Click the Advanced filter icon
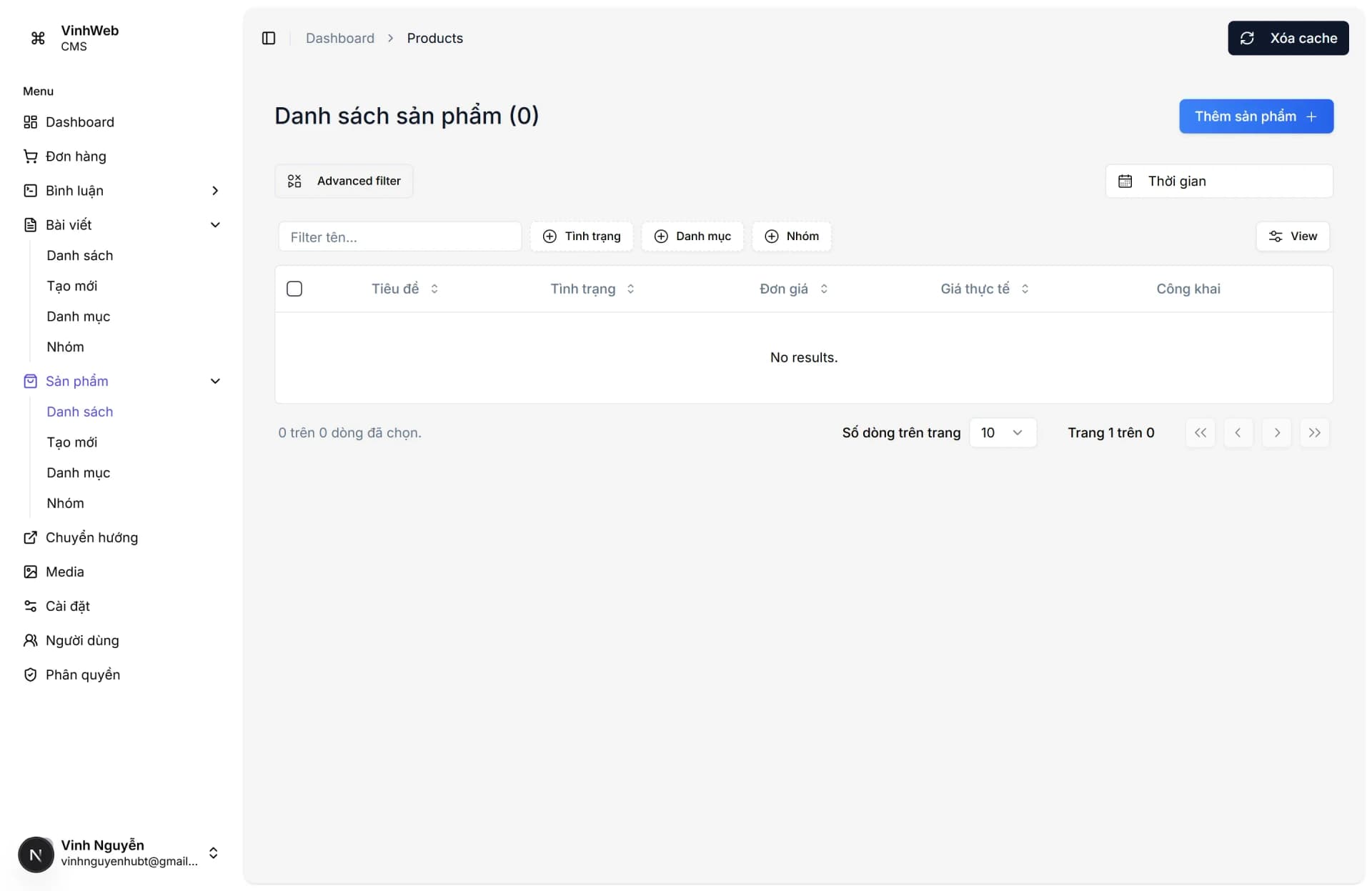Viewport: 1372px width, 891px height. tap(294, 181)
